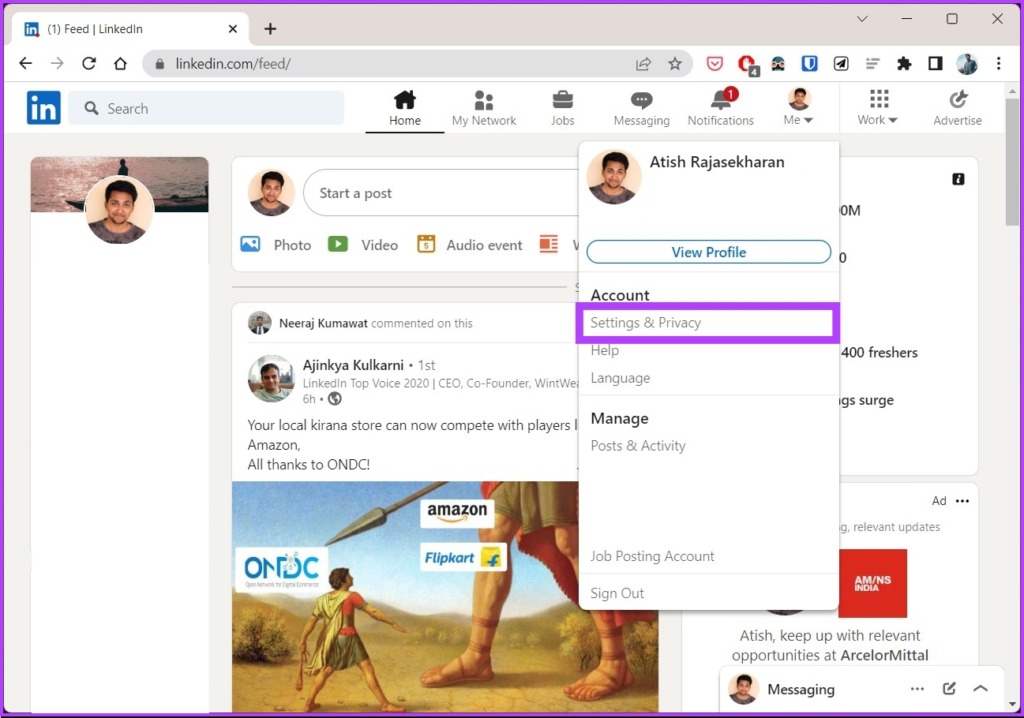1024x718 pixels.
Task: Reload the LinkedIn page
Action: (x=89, y=63)
